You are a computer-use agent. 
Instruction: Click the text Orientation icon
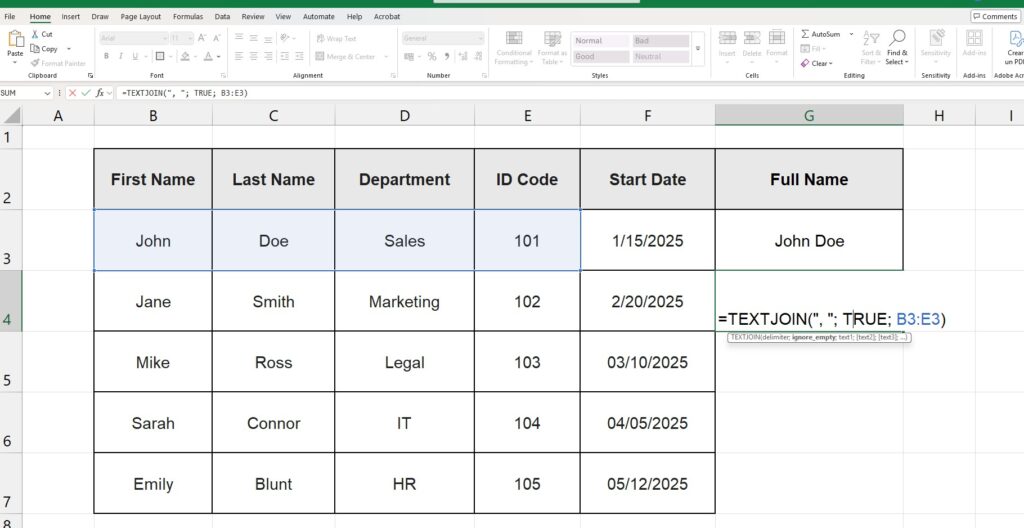tap(285, 39)
